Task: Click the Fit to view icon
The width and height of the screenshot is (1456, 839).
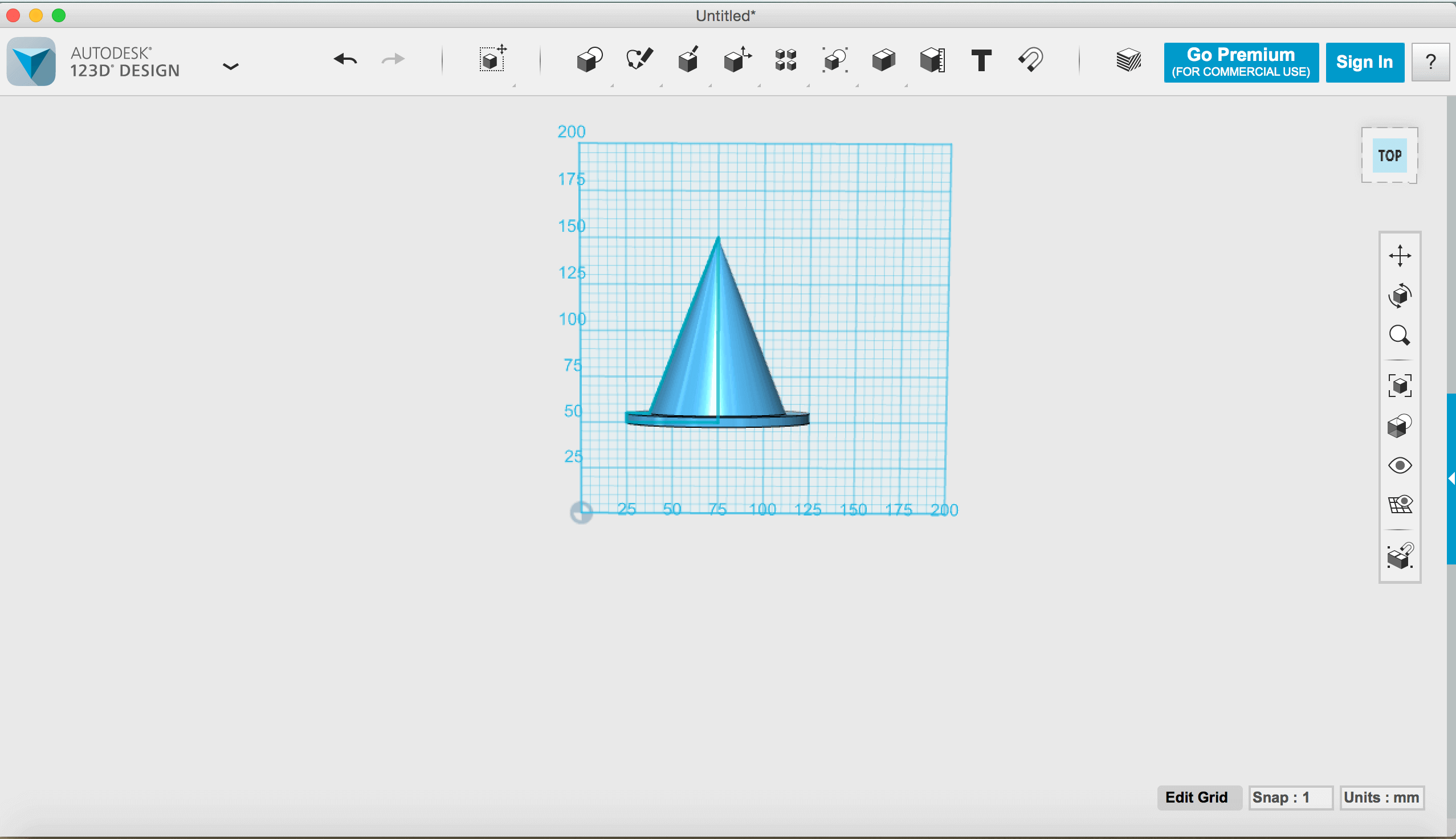Action: coord(1400,386)
